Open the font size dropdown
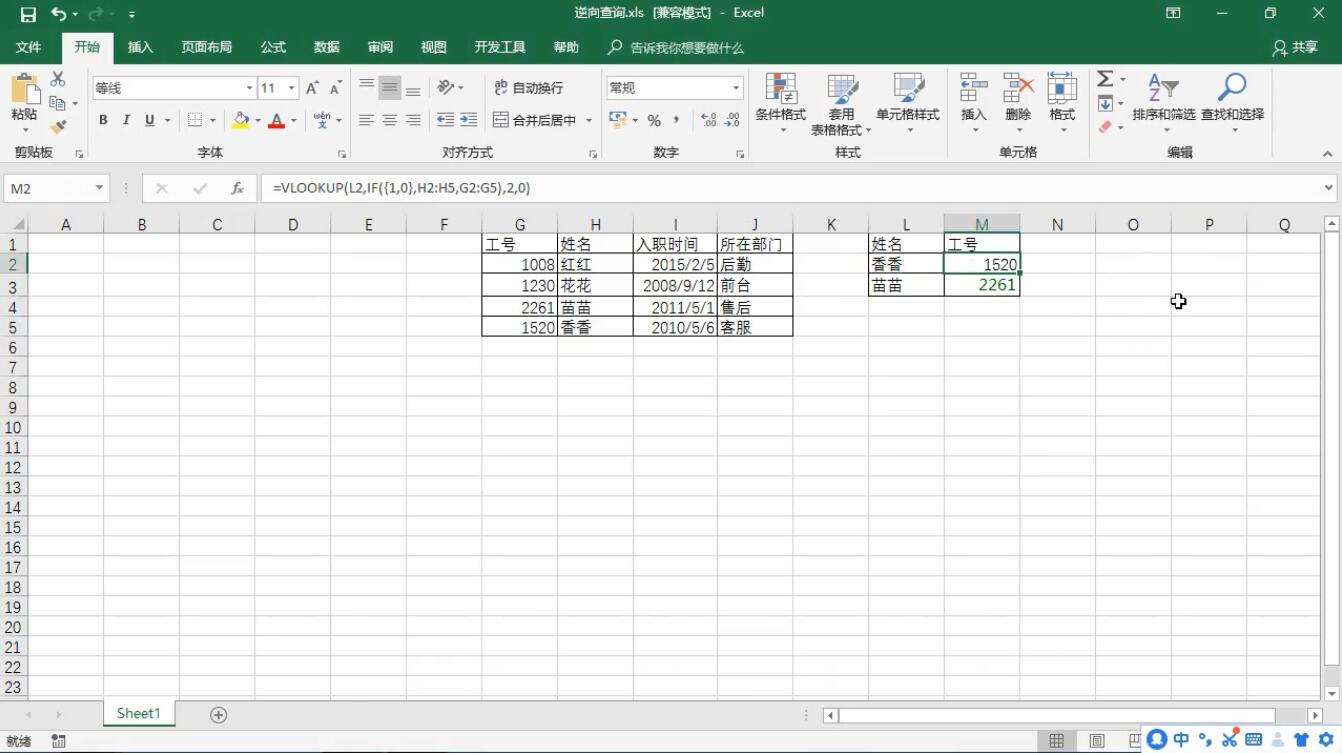The height and width of the screenshot is (753, 1342). (292, 88)
